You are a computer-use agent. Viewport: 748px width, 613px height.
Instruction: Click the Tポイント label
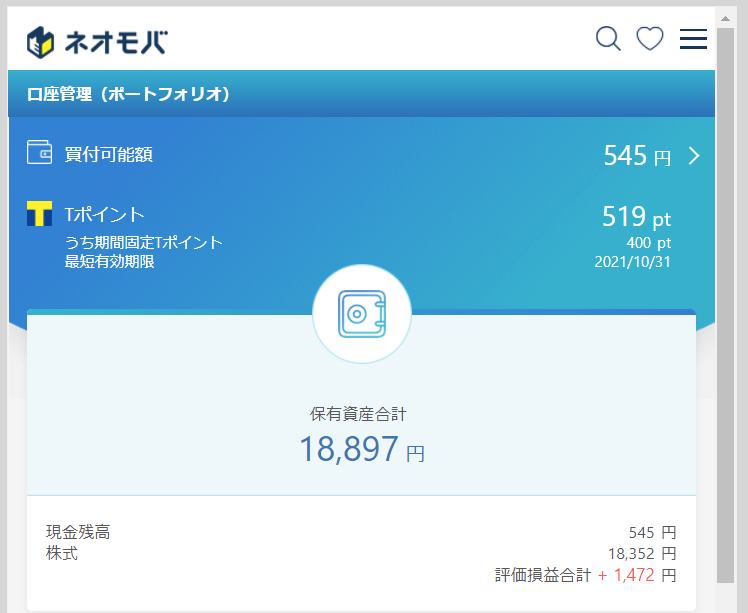(104, 215)
